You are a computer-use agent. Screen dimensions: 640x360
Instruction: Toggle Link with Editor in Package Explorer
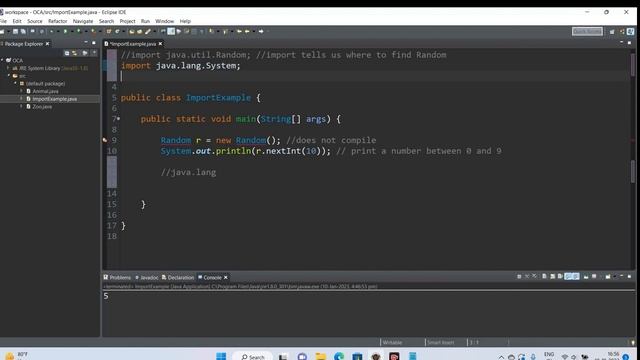point(75,53)
